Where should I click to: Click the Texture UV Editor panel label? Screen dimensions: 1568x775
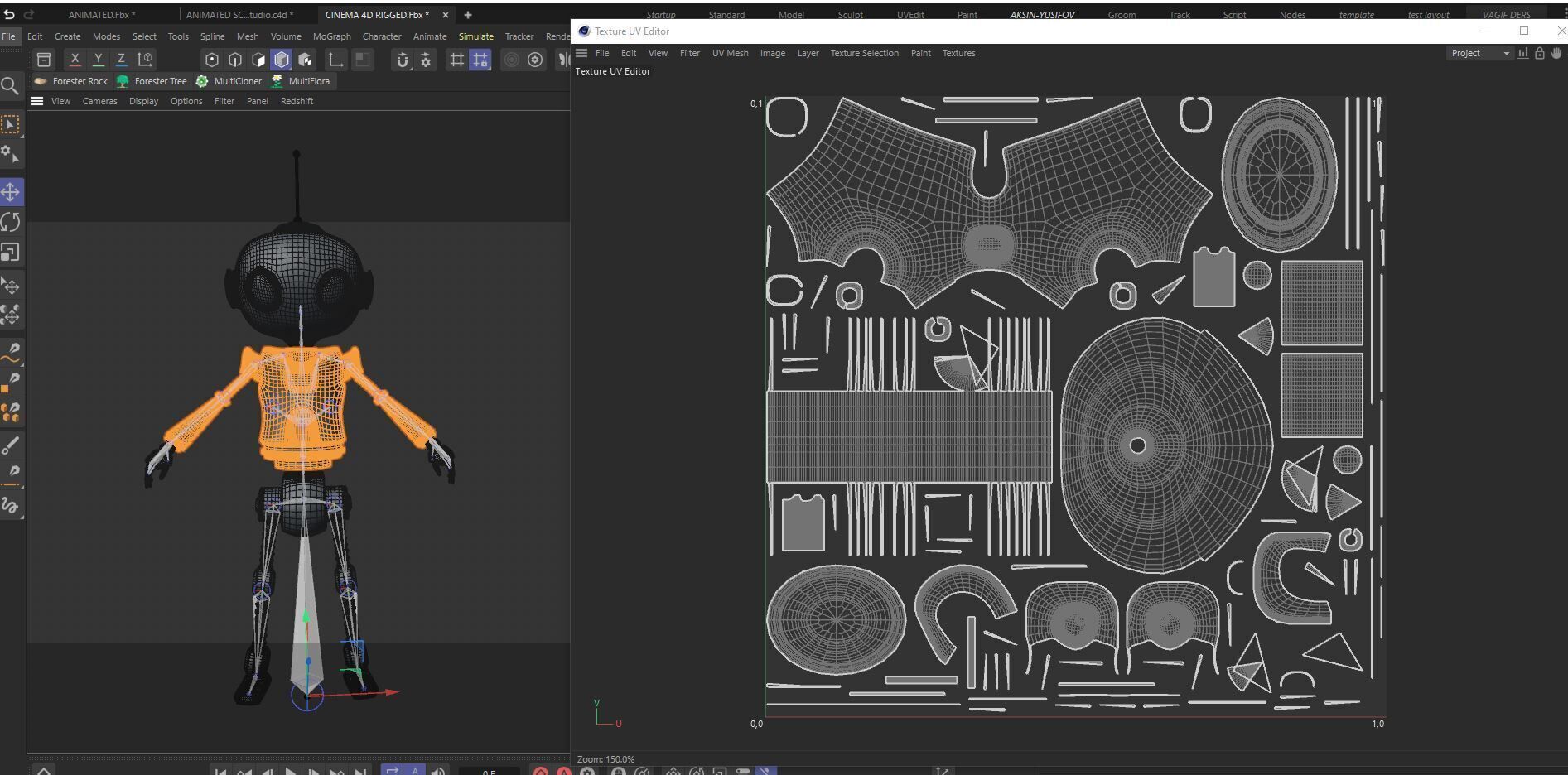click(613, 71)
